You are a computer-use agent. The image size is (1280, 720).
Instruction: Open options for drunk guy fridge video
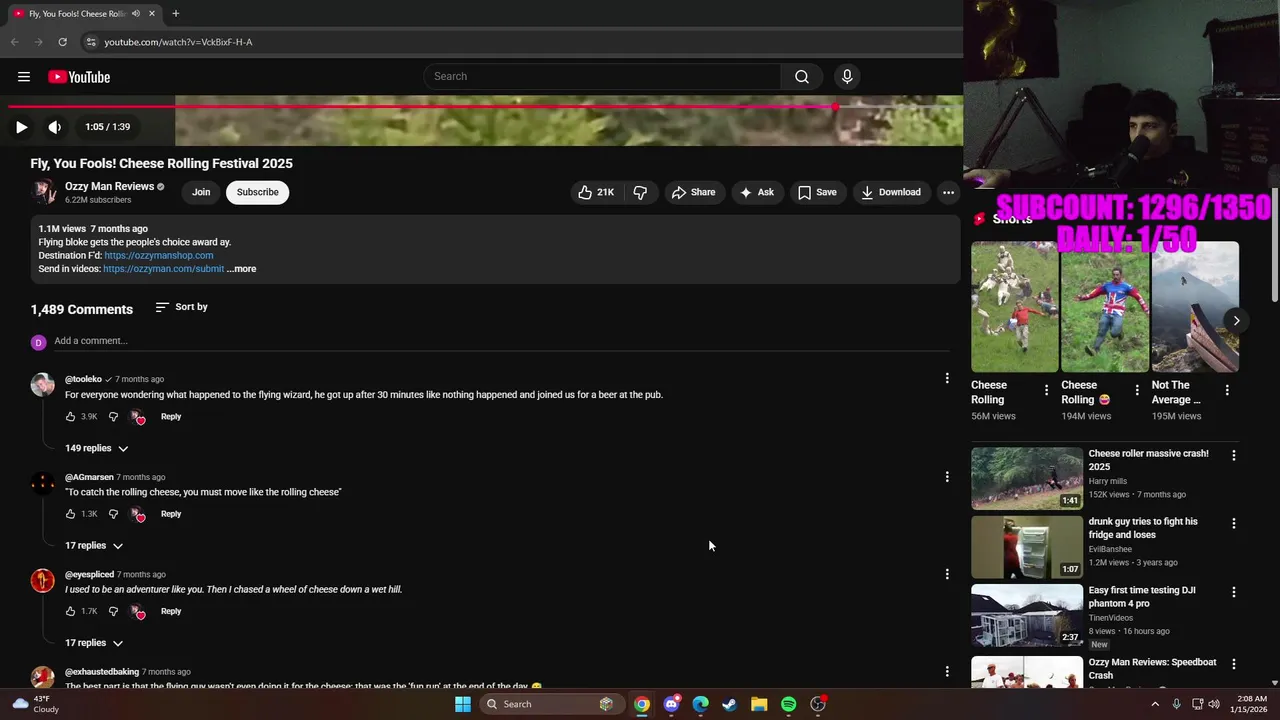[x=1233, y=523]
